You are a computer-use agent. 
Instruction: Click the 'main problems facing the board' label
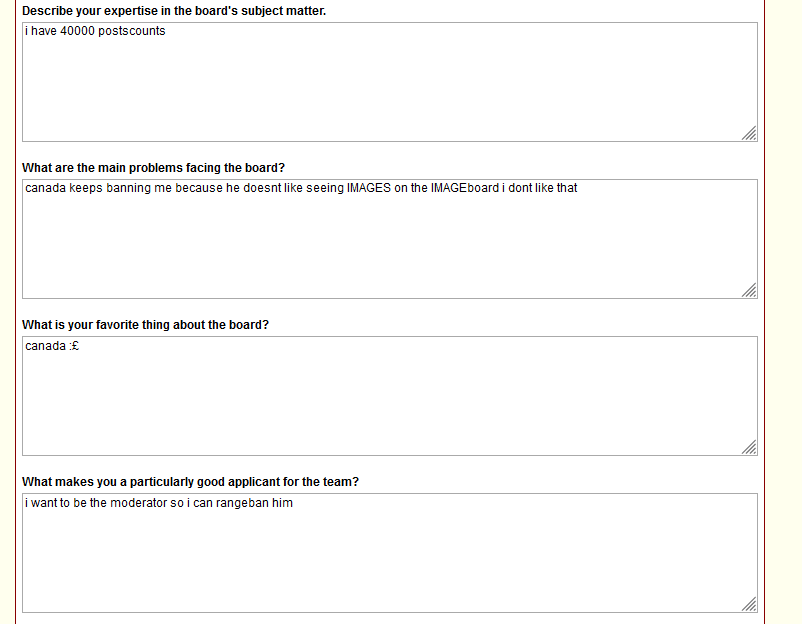point(153,168)
